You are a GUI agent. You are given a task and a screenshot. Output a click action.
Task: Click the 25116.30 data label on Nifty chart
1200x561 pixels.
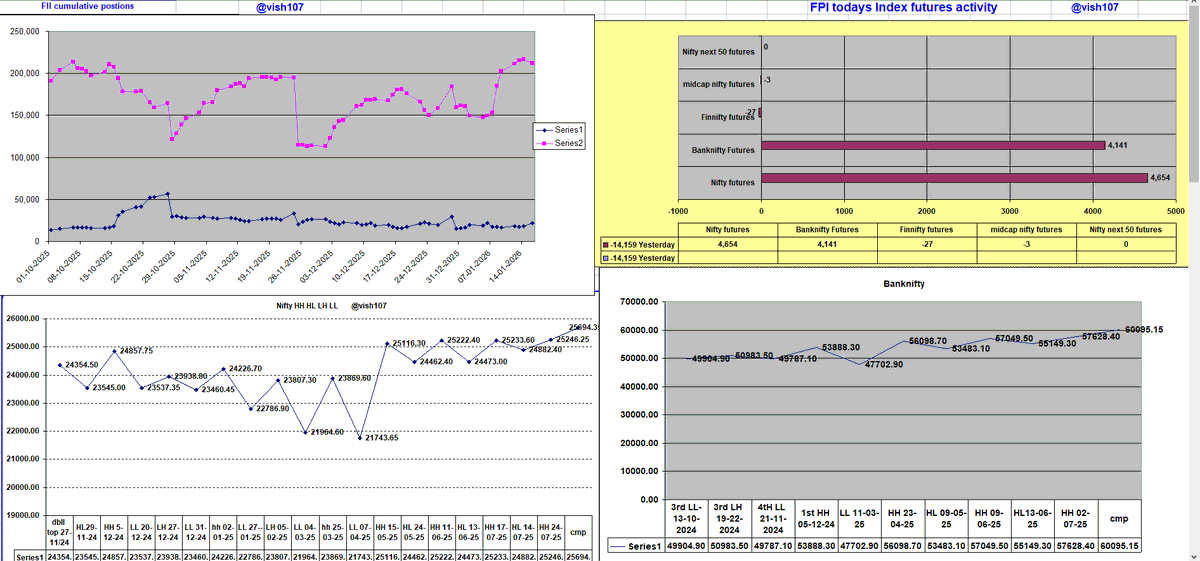pyautogui.click(x=410, y=343)
